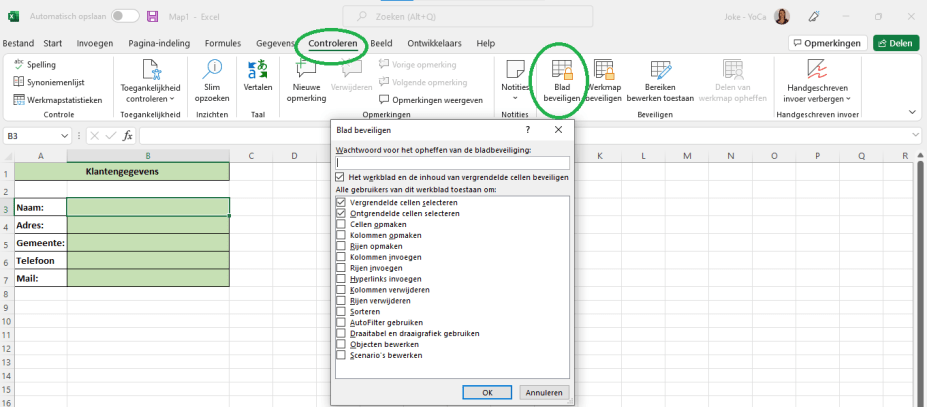Check Rijen opmaken option
This screenshot has height=407, width=927.
click(341, 246)
